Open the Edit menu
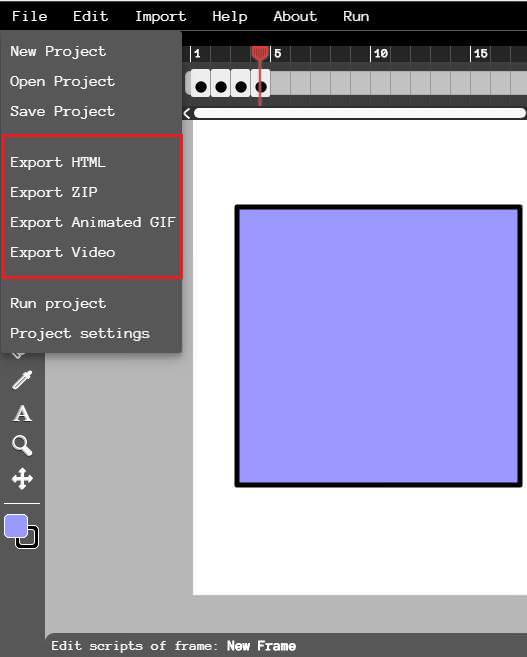The image size is (527, 657). (90, 16)
